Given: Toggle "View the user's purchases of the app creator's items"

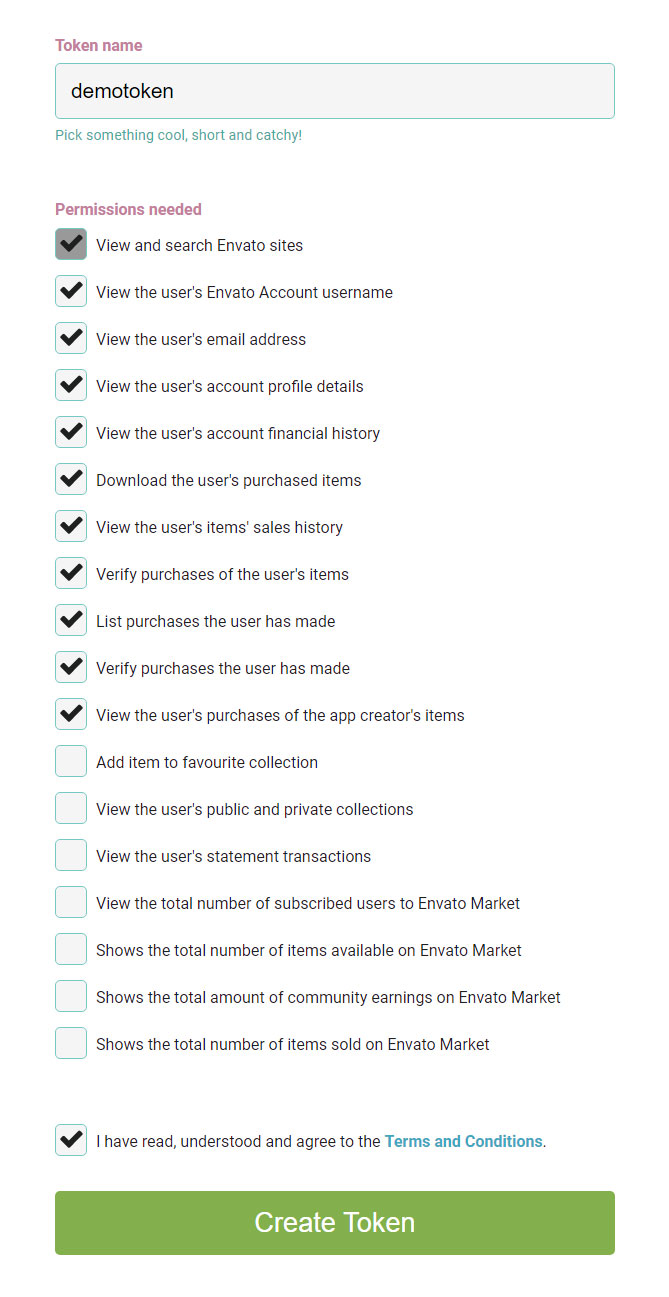Looking at the screenshot, I should [x=71, y=714].
